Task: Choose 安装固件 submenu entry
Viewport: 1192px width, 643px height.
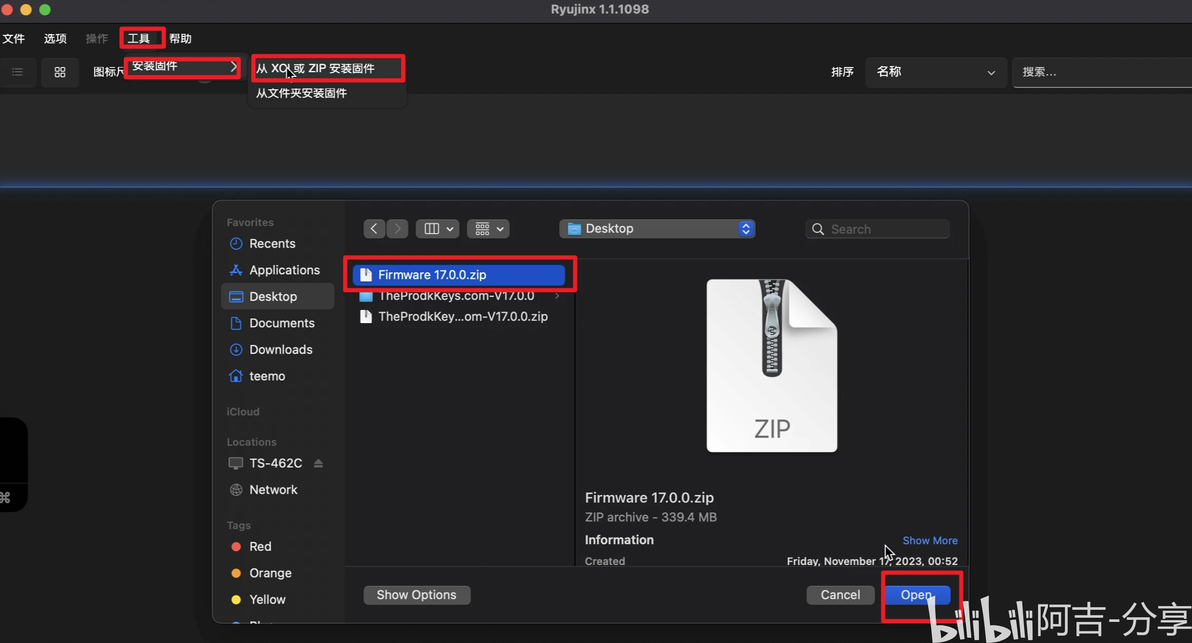Action: [183, 67]
